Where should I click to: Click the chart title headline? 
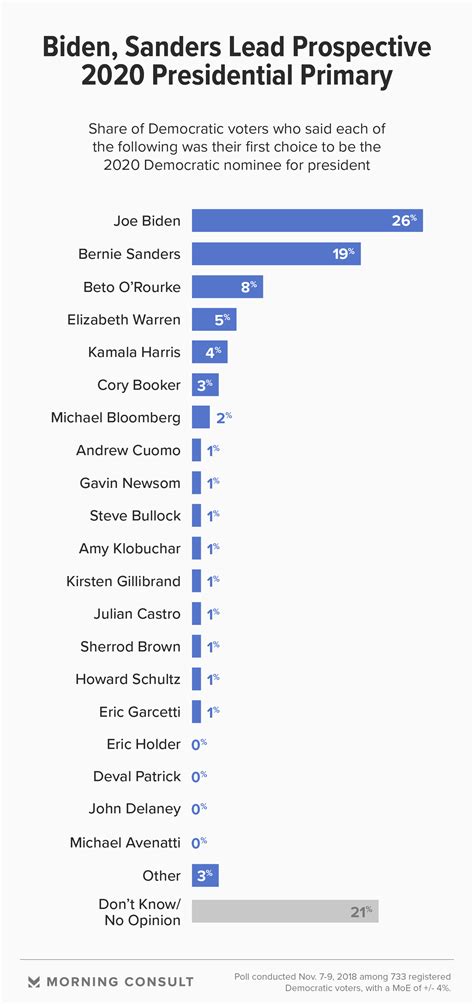[236, 62]
